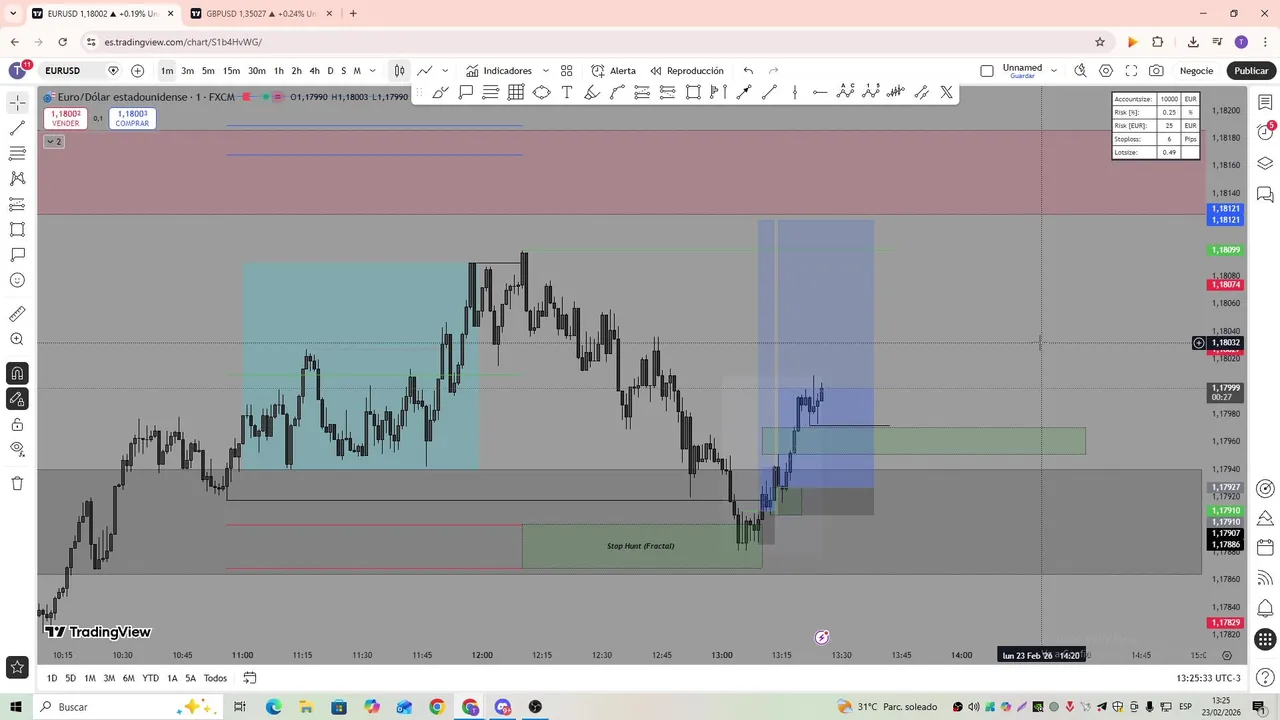Select the ruler measure tool
Image resolution: width=1280 pixels, height=720 pixels.
[x=17, y=314]
